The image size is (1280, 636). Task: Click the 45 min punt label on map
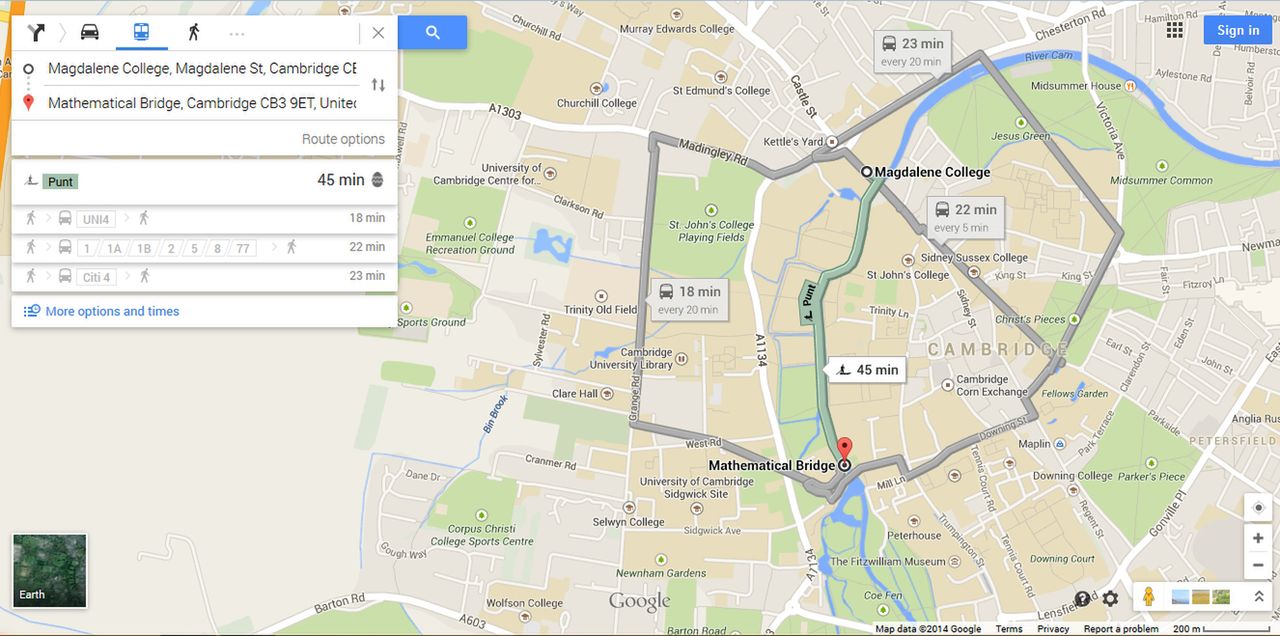tap(867, 370)
